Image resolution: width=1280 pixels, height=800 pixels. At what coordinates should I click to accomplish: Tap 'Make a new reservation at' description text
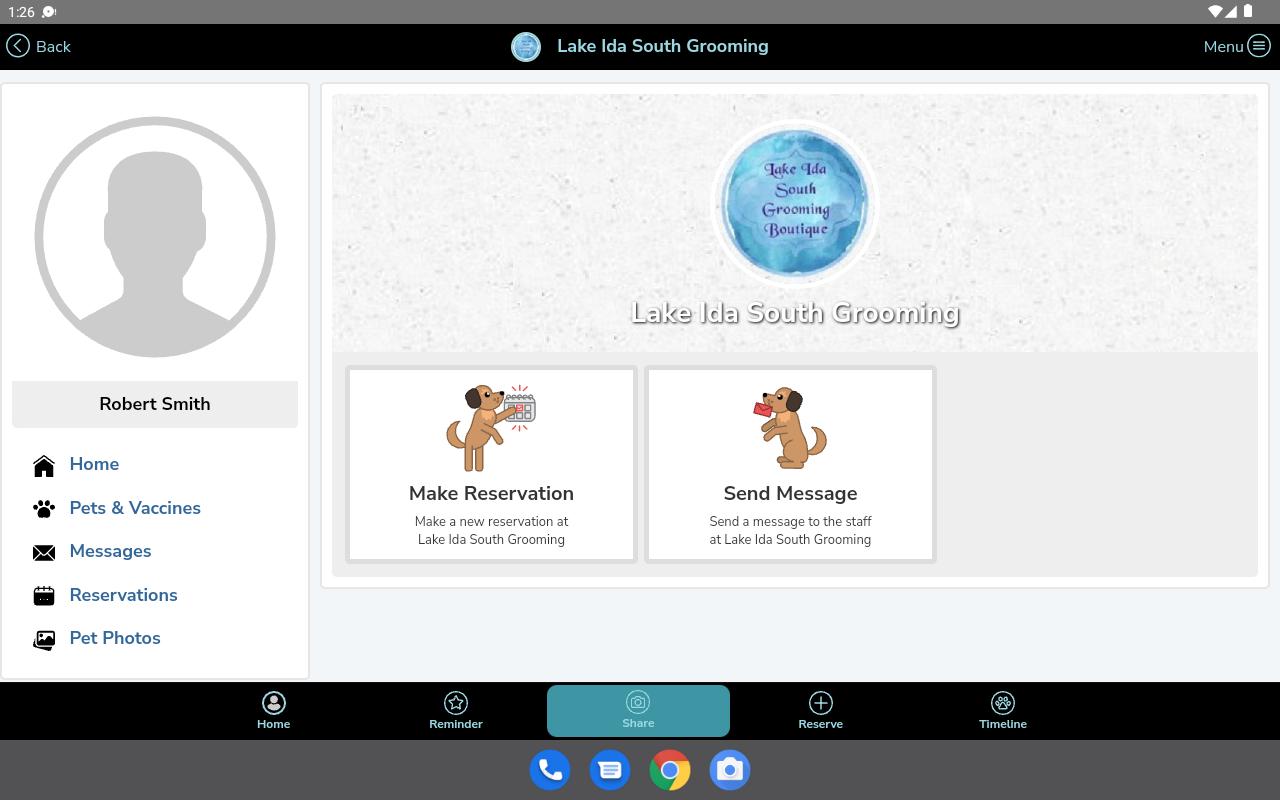(491, 521)
